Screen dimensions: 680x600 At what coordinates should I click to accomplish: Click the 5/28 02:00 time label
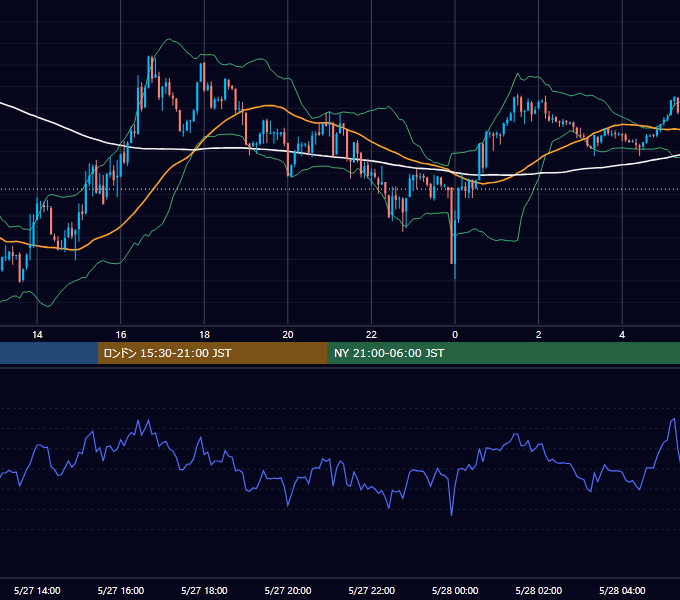(x=539, y=590)
